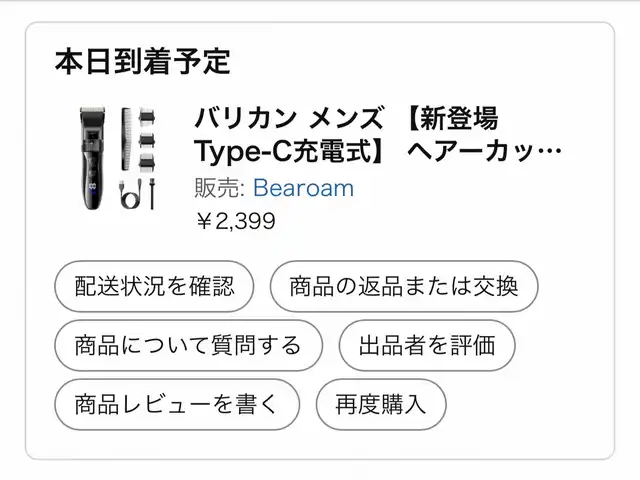Click the USB cable in product image

pyautogui.click(x=129, y=191)
